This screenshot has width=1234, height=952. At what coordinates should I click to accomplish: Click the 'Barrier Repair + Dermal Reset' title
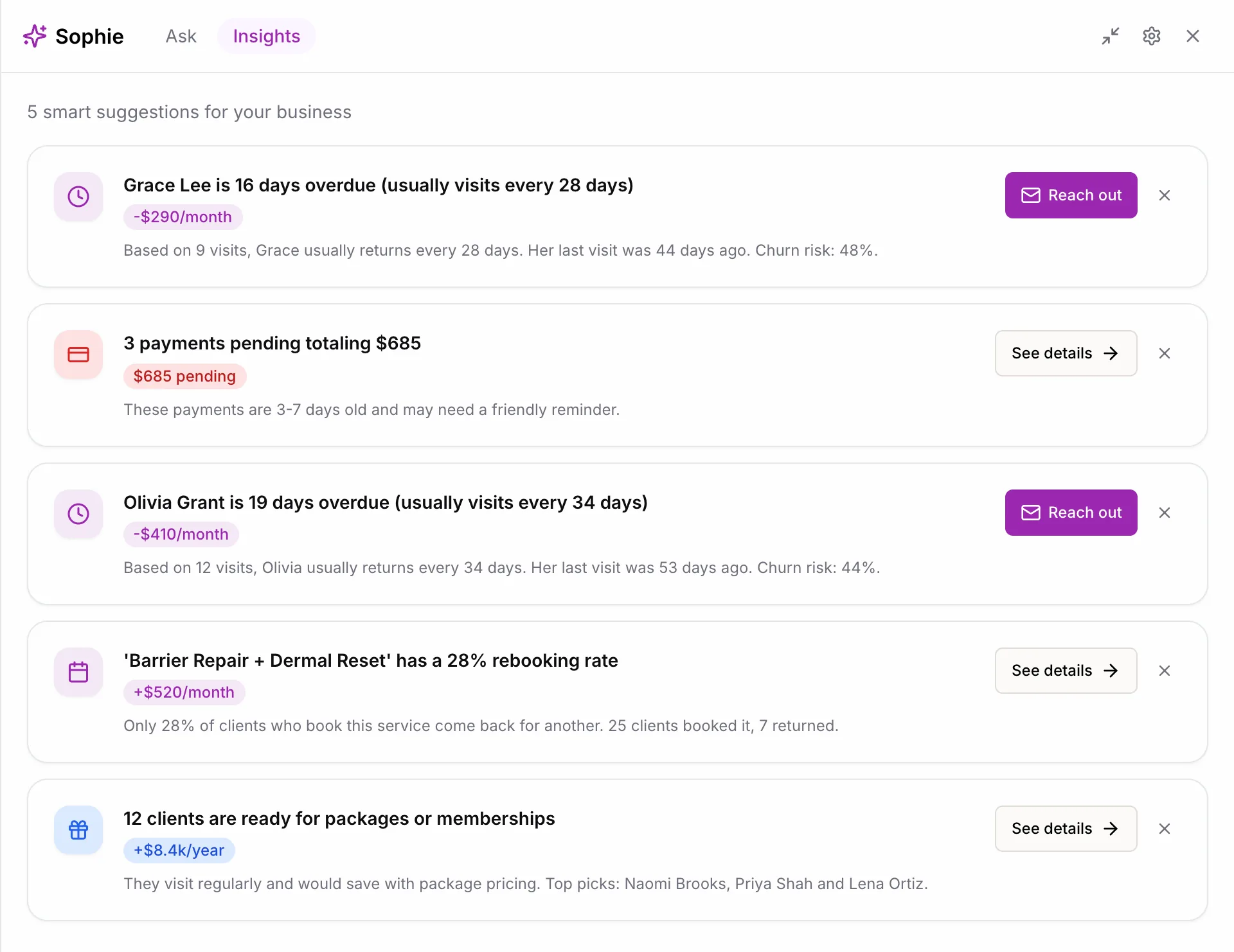tap(371, 660)
